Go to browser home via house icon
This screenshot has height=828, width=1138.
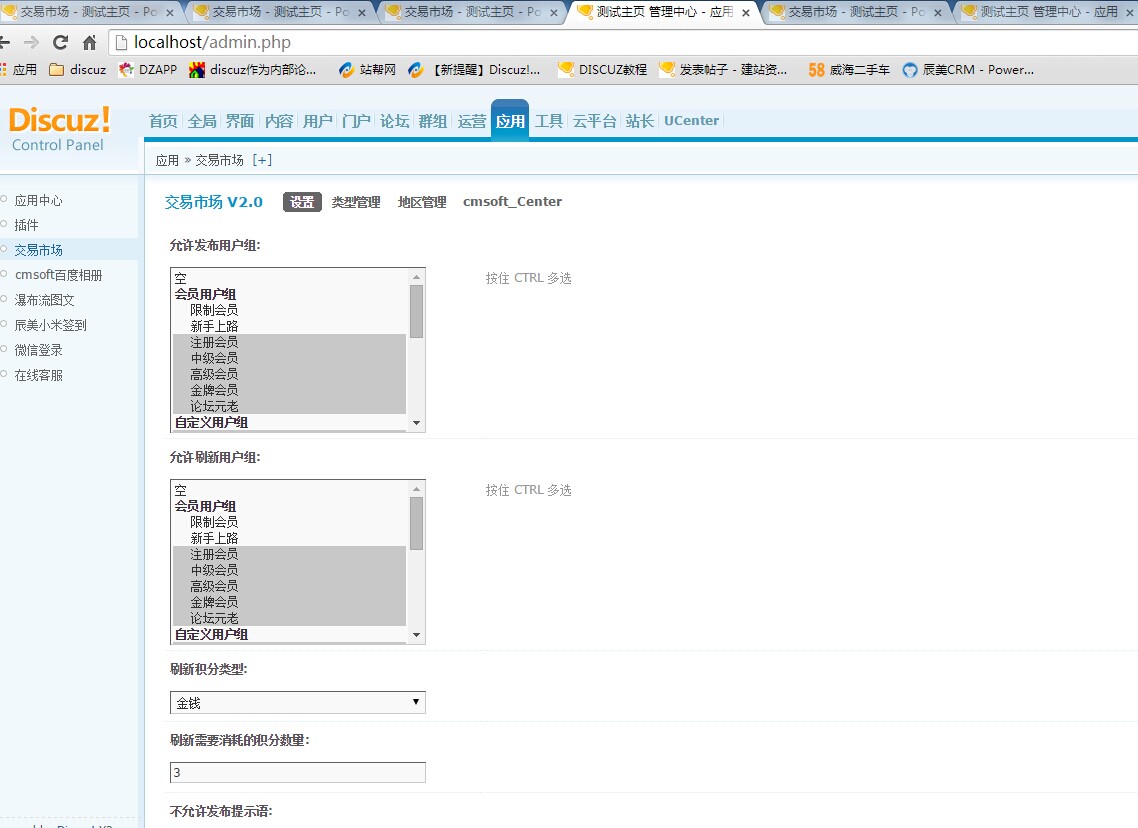pos(89,43)
